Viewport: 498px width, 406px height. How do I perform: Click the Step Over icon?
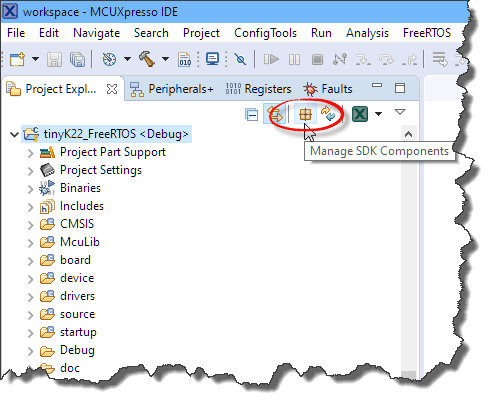(386, 60)
